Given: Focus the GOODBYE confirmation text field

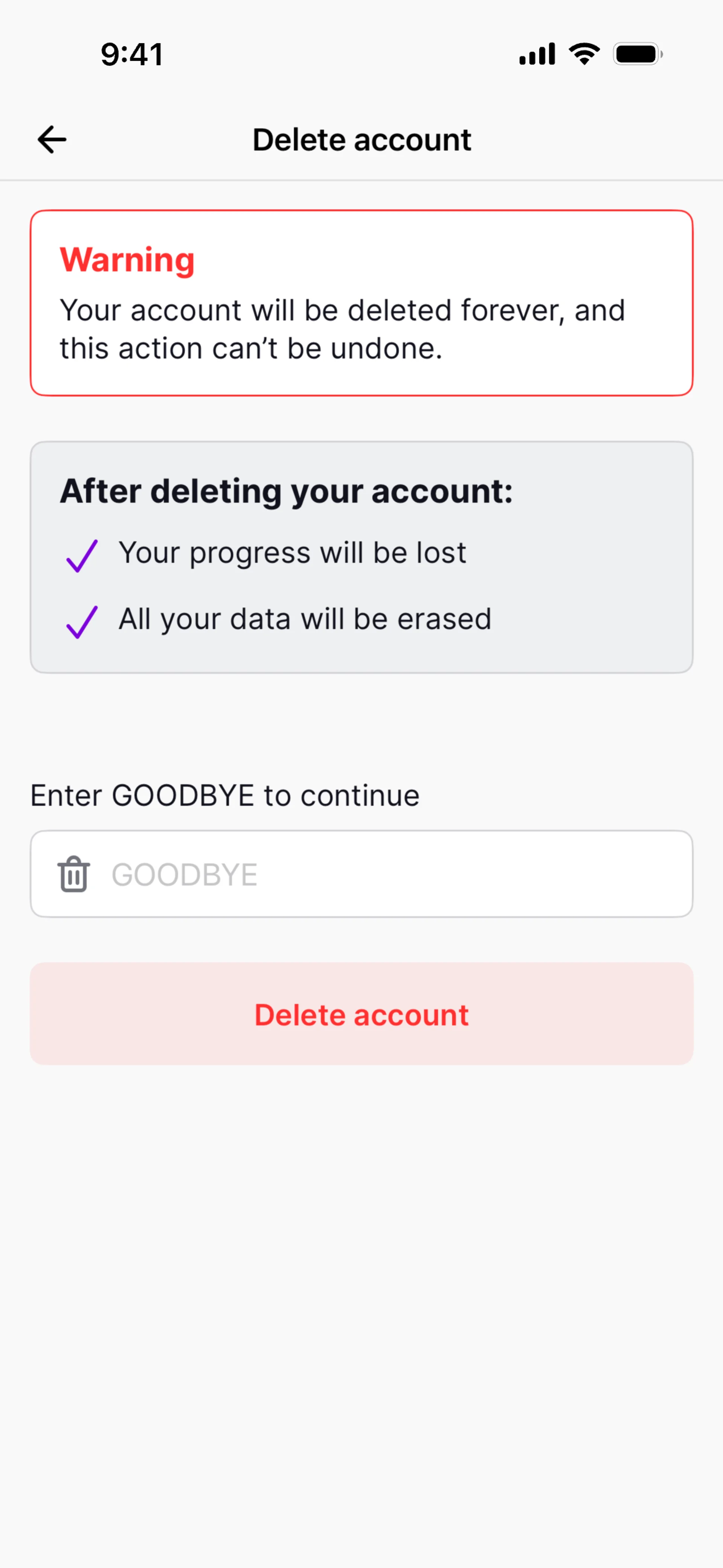Looking at the screenshot, I should (389, 874).
